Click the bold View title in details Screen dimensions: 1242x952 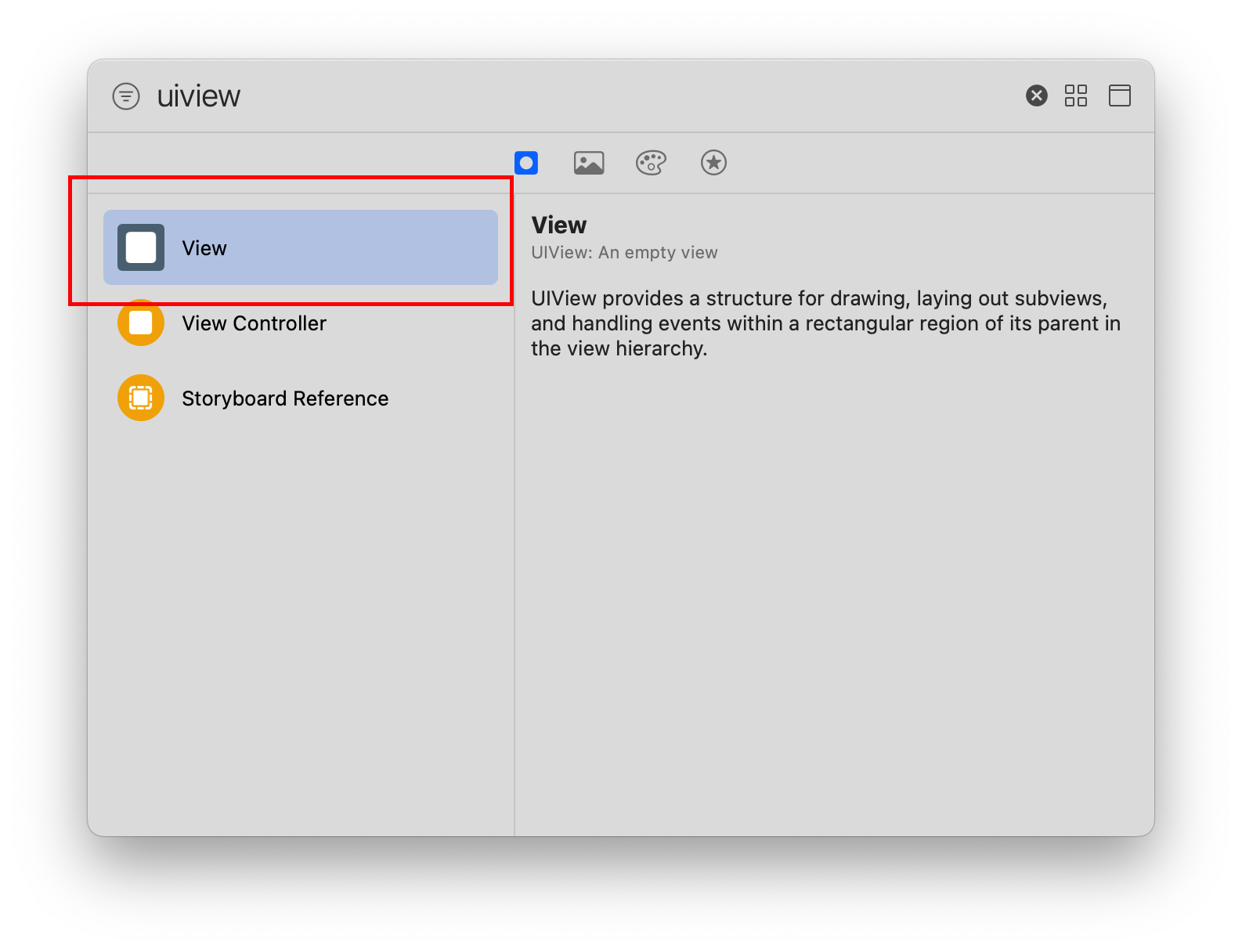pyautogui.click(x=558, y=225)
